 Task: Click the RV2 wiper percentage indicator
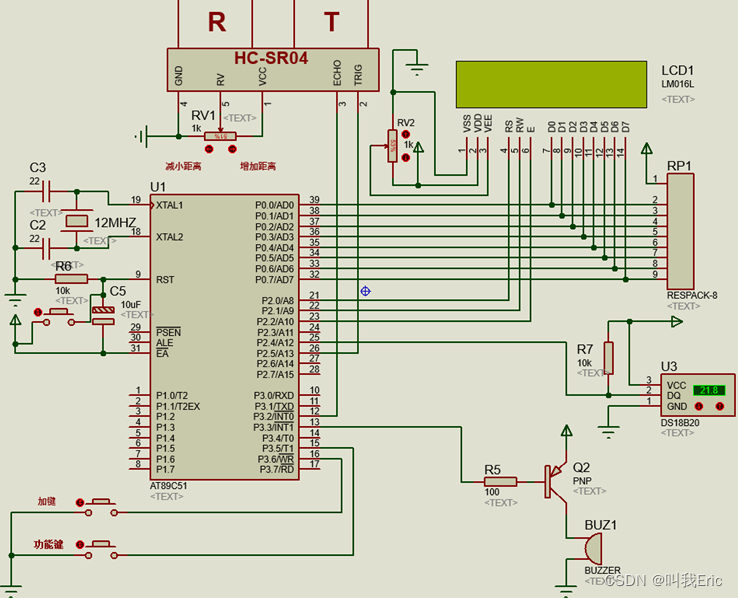coord(393,146)
